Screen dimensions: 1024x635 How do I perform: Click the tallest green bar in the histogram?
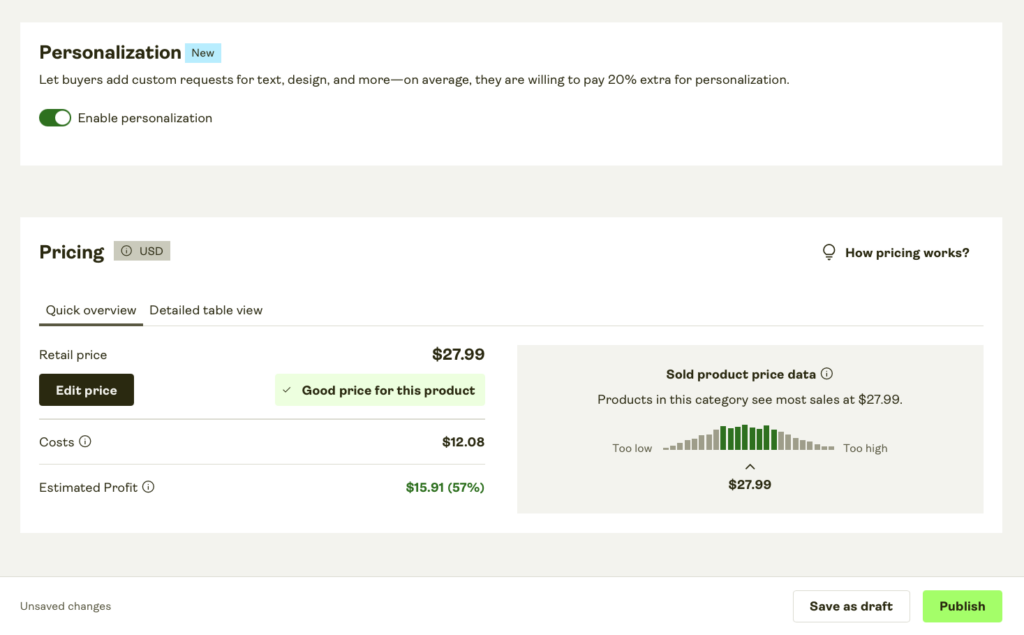click(x=743, y=437)
